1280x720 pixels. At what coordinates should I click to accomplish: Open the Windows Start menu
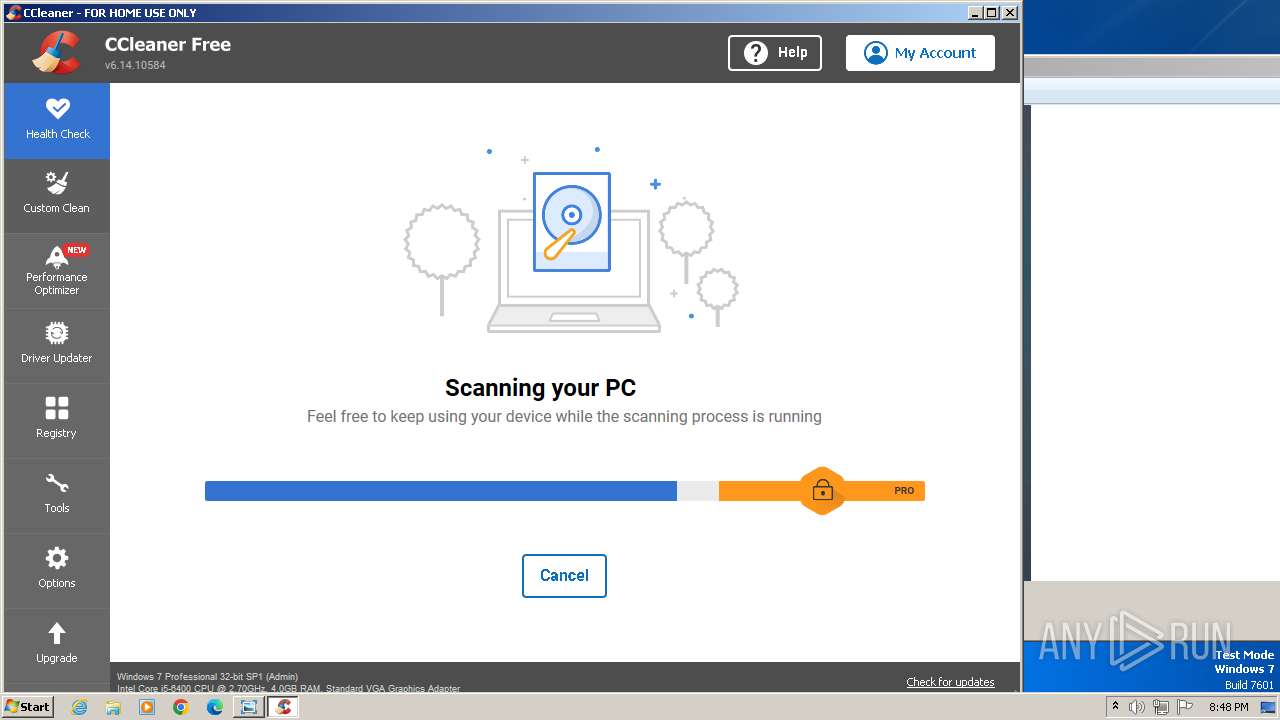(28, 707)
